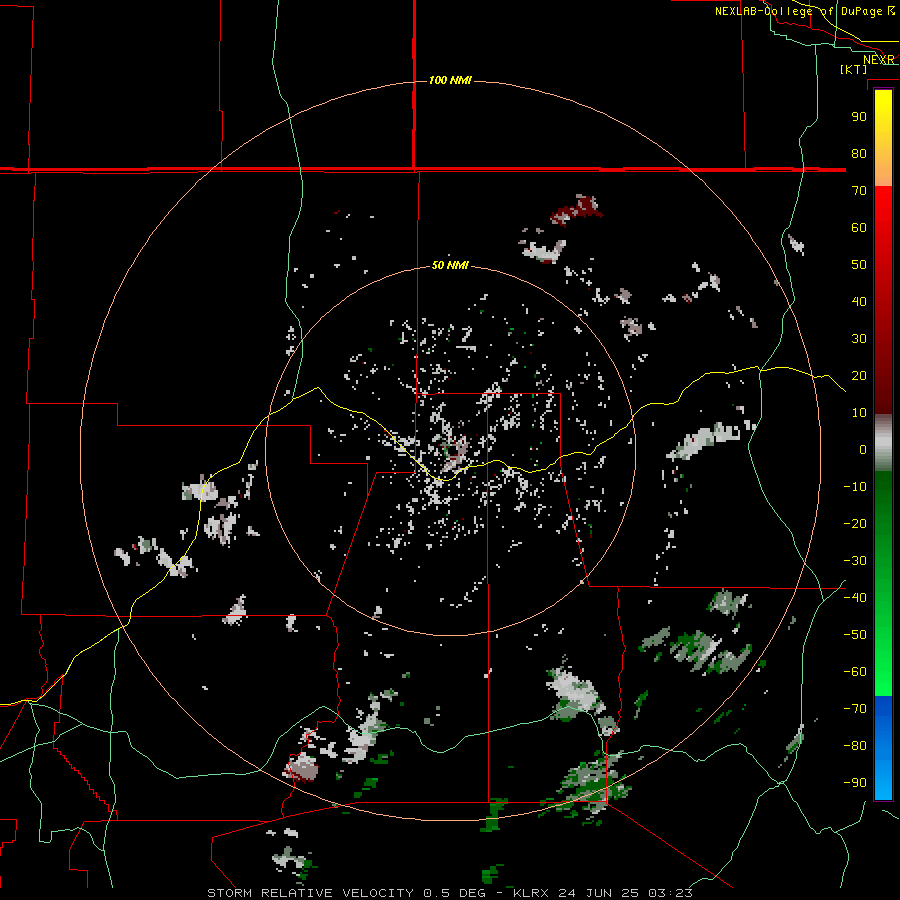Select the -40 scale value
The width and height of the screenshot is (900, 900).
click(855, 598)
